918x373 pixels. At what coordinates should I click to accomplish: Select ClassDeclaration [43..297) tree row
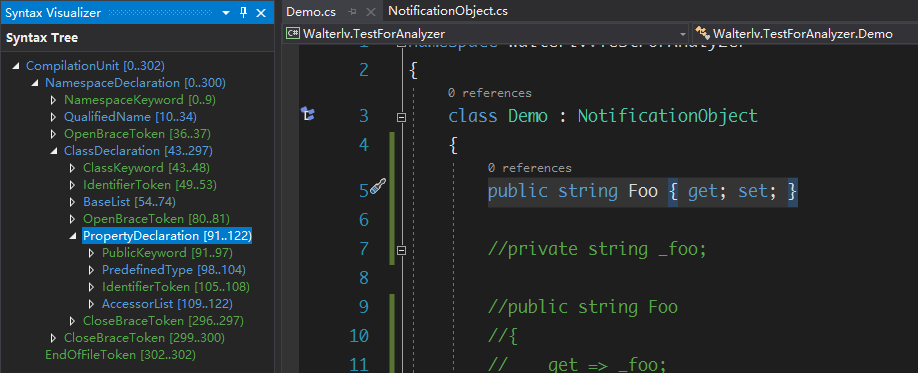pos(138,151)
